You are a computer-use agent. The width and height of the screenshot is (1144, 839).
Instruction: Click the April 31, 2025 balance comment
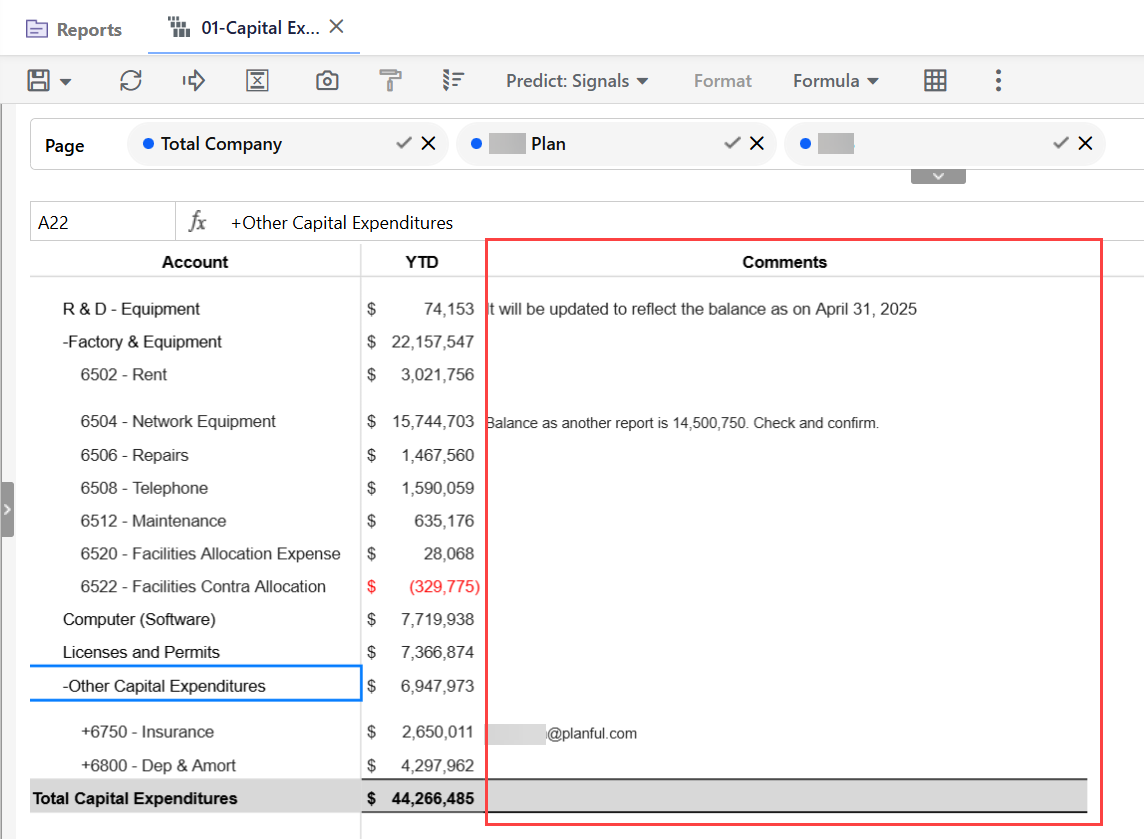coord(701,309)
